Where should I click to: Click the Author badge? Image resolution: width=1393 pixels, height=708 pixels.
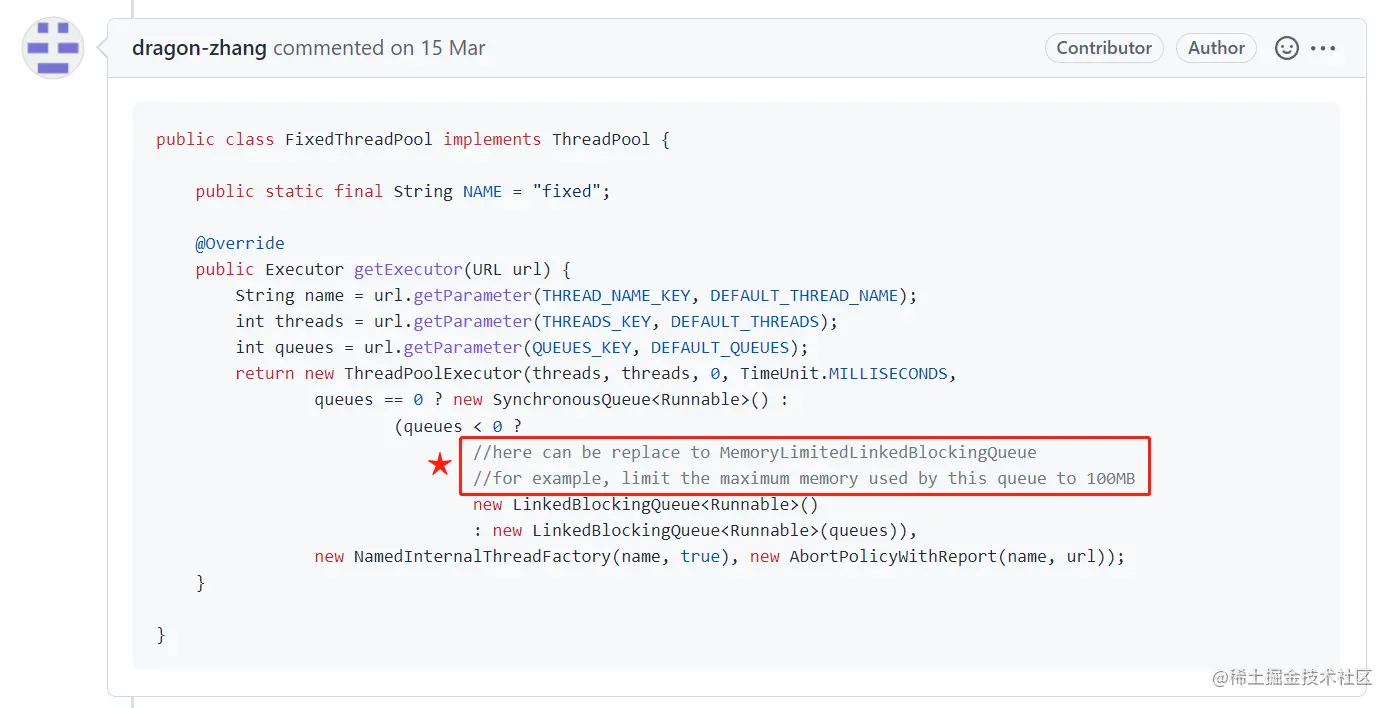(1216, 48)
